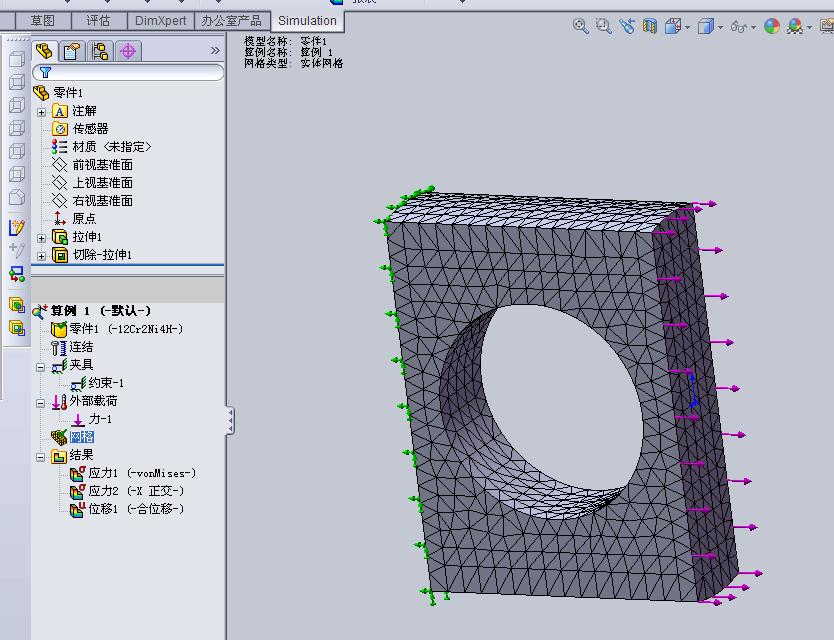This screenshot has width=834, height=640.
Task: Click the Edit Appearance color ball icon
Action: (772, 26)
